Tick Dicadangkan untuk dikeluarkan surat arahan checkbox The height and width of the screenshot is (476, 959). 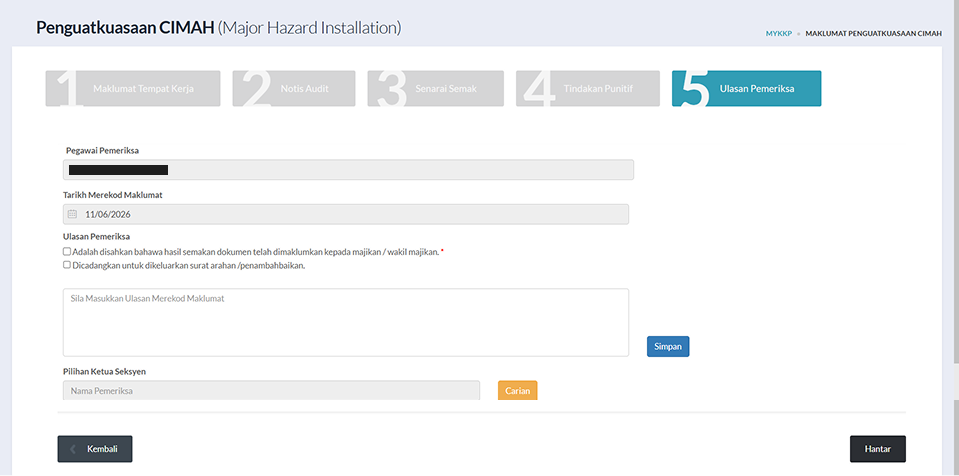click(67, 265)
